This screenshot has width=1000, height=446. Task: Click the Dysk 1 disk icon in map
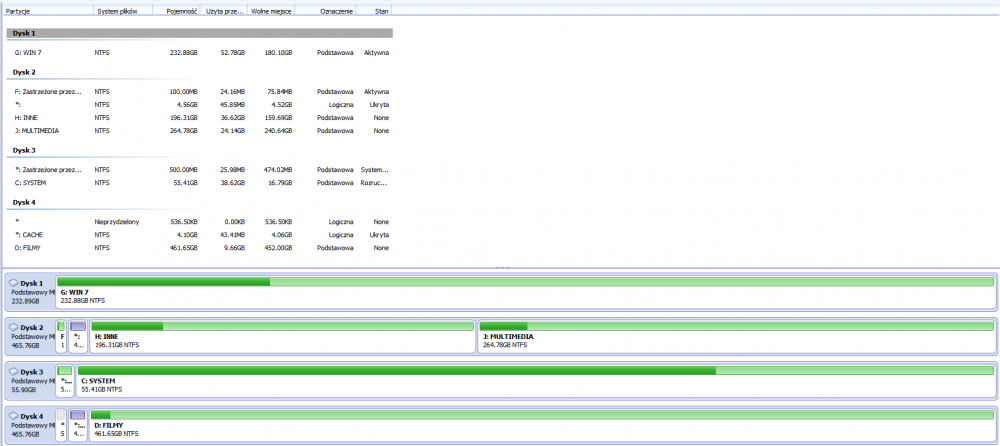pyautogui.click(x=14, y=283)
